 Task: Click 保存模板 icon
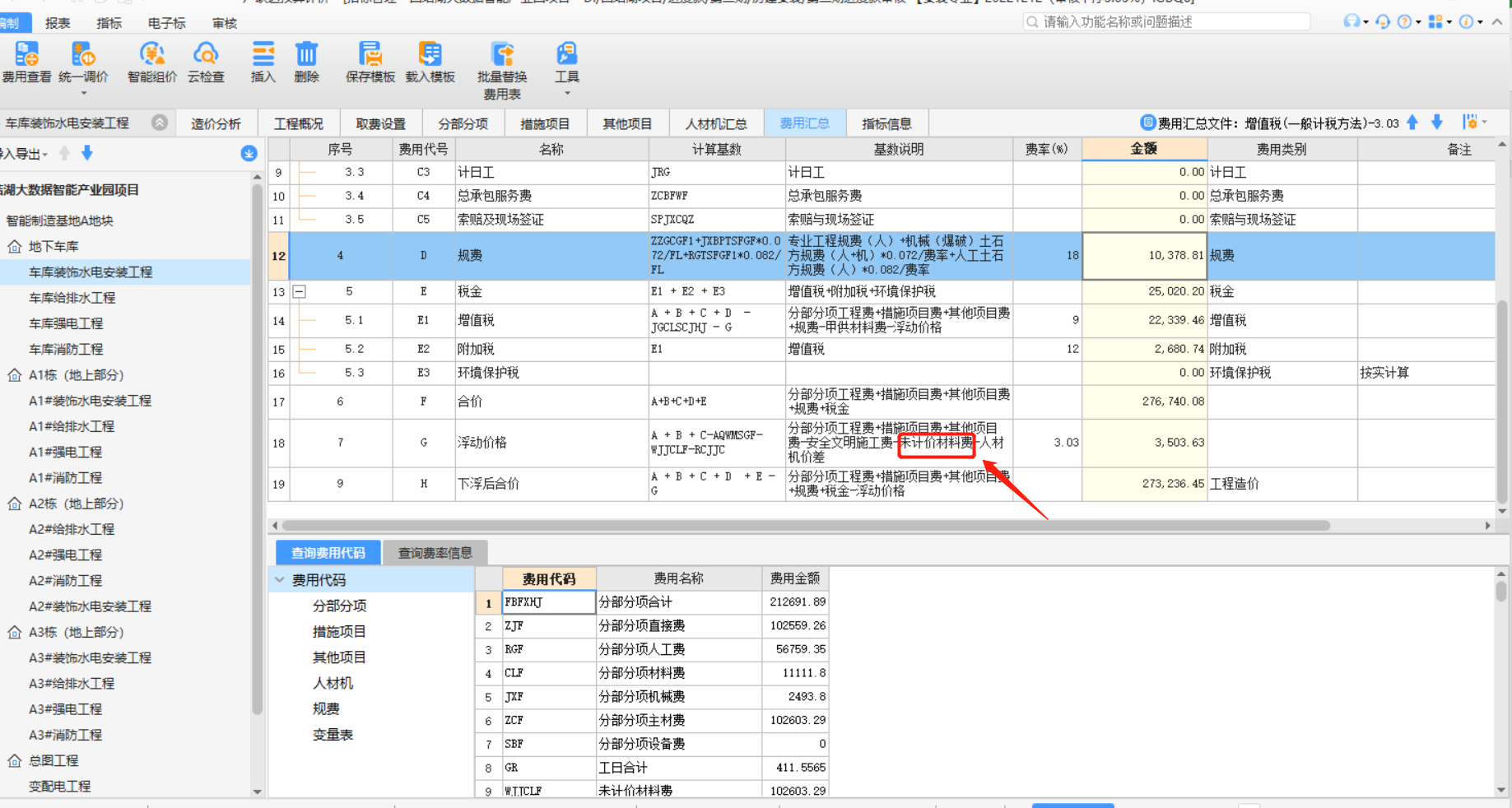[370, 54]
